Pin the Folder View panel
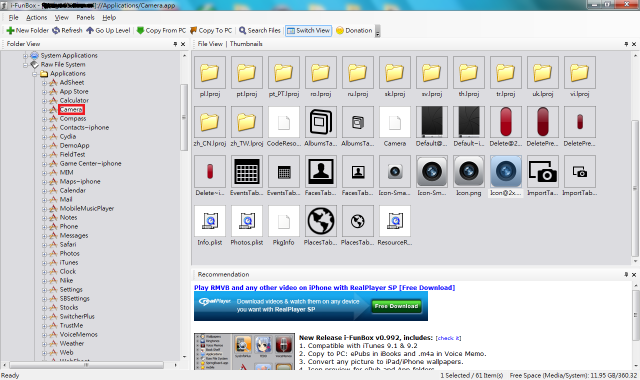640x380 pixels. [175, 44]
